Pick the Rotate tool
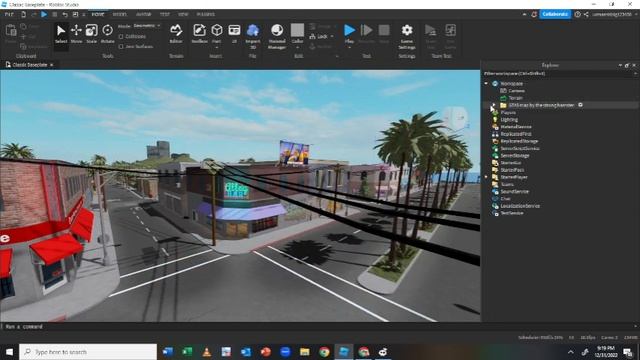Viewport: 640px width, 360px height. click(x=107, y=33)
